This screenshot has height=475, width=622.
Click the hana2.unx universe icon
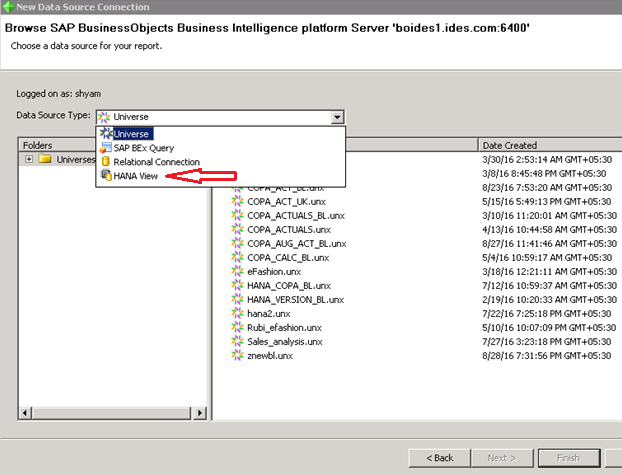238,313
